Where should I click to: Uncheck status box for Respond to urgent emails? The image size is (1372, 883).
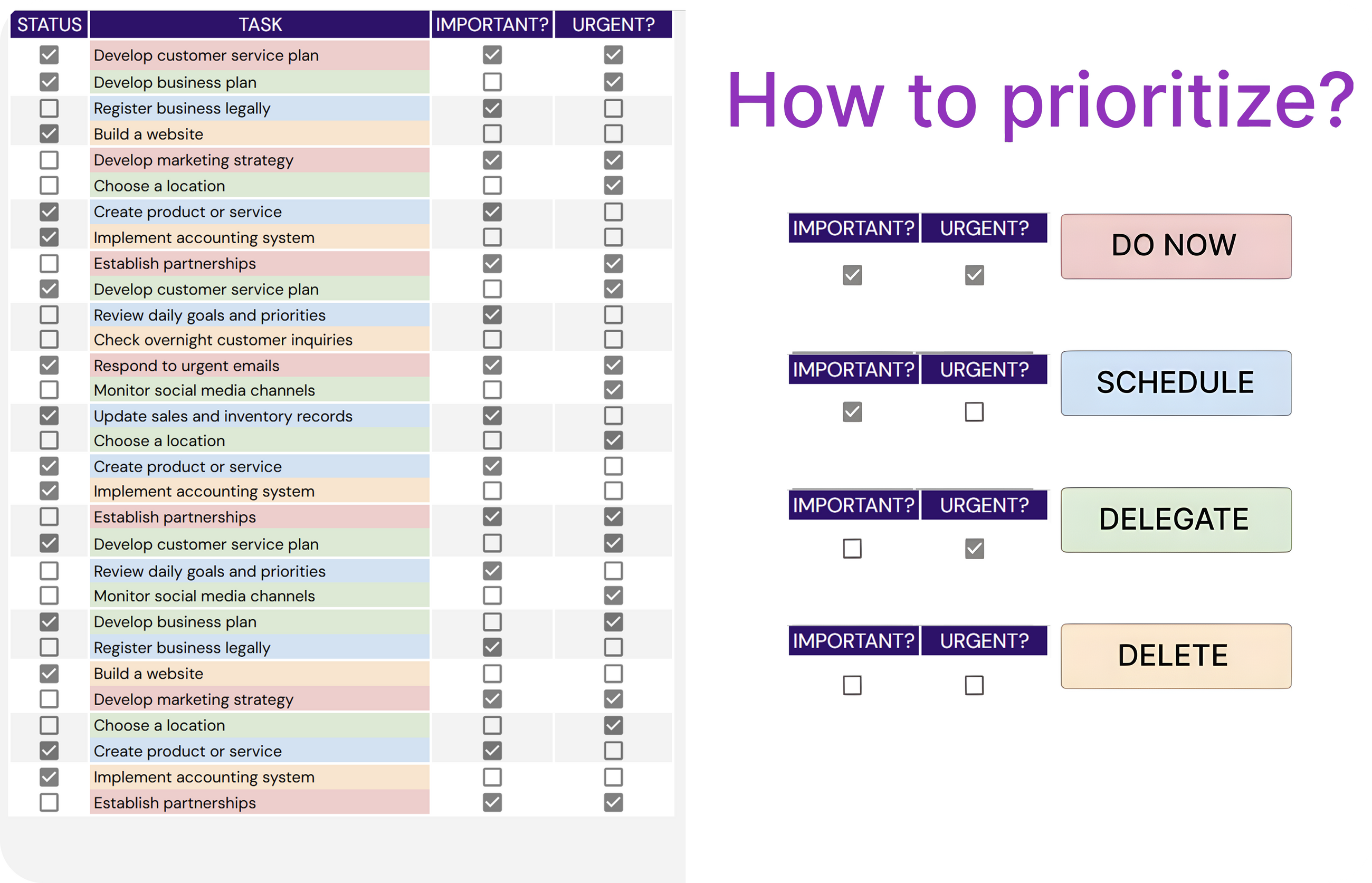[49, 365]
